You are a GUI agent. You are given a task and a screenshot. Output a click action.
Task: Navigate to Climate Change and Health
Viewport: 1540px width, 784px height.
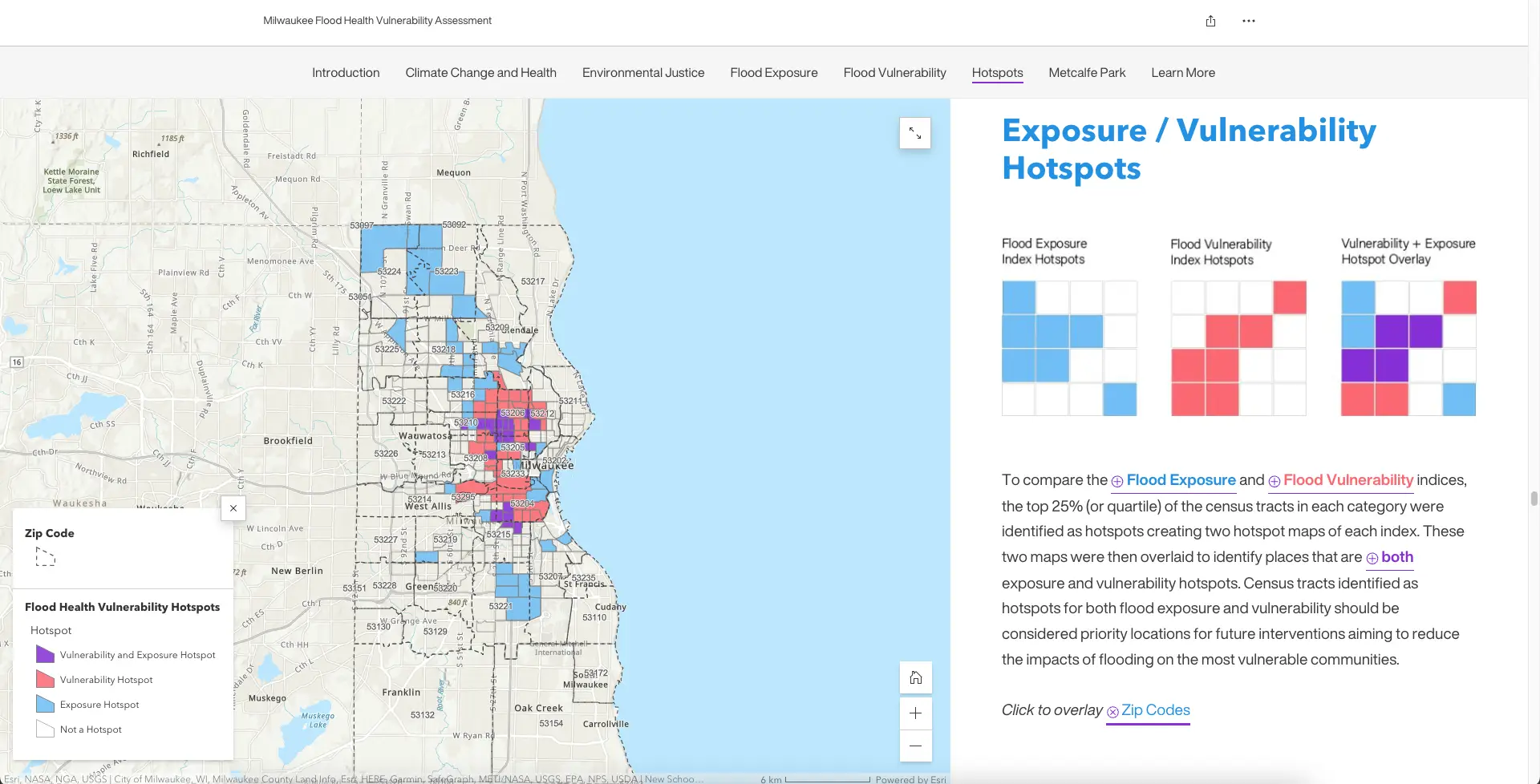(480, 73)
